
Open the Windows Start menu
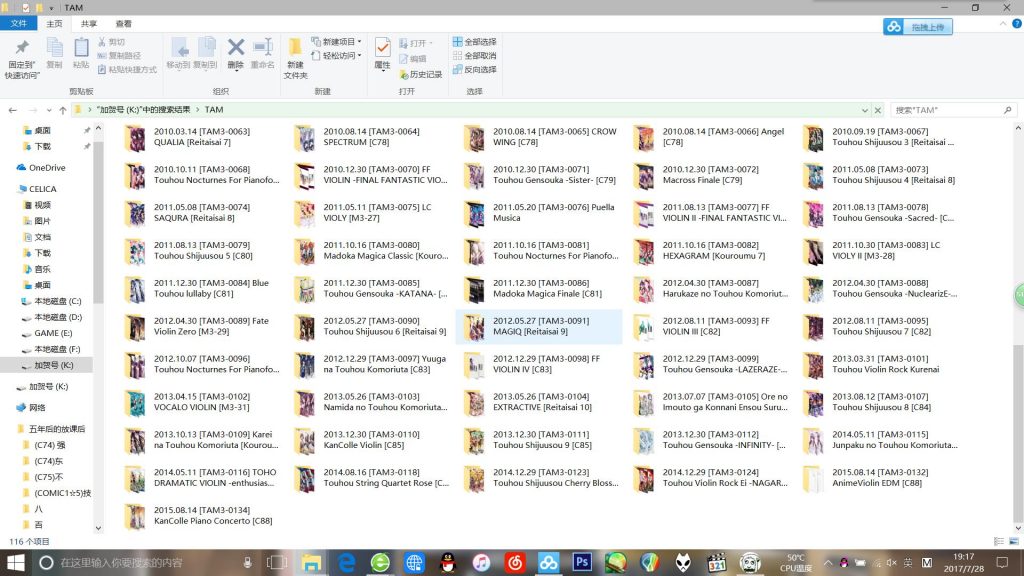pos(15,562)
